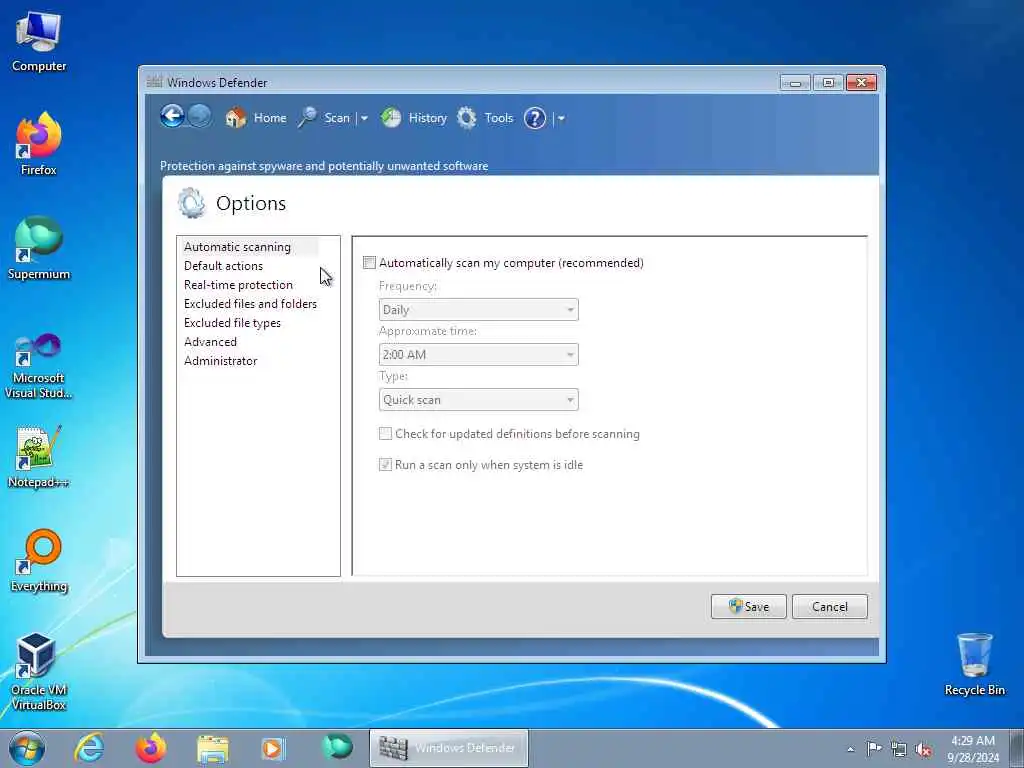Open the Approximate time 2:00 AM dropdown
The height and width of the screenshot is (768, 1024).
[478, 355]
